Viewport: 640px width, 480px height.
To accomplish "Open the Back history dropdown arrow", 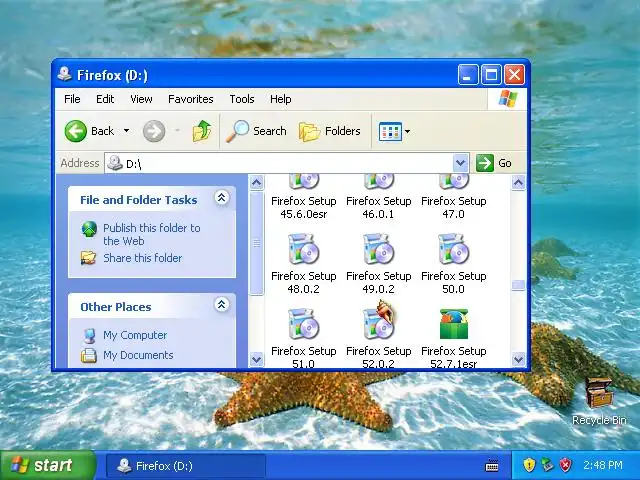I will pyautogui.click(x=127, y=131).
